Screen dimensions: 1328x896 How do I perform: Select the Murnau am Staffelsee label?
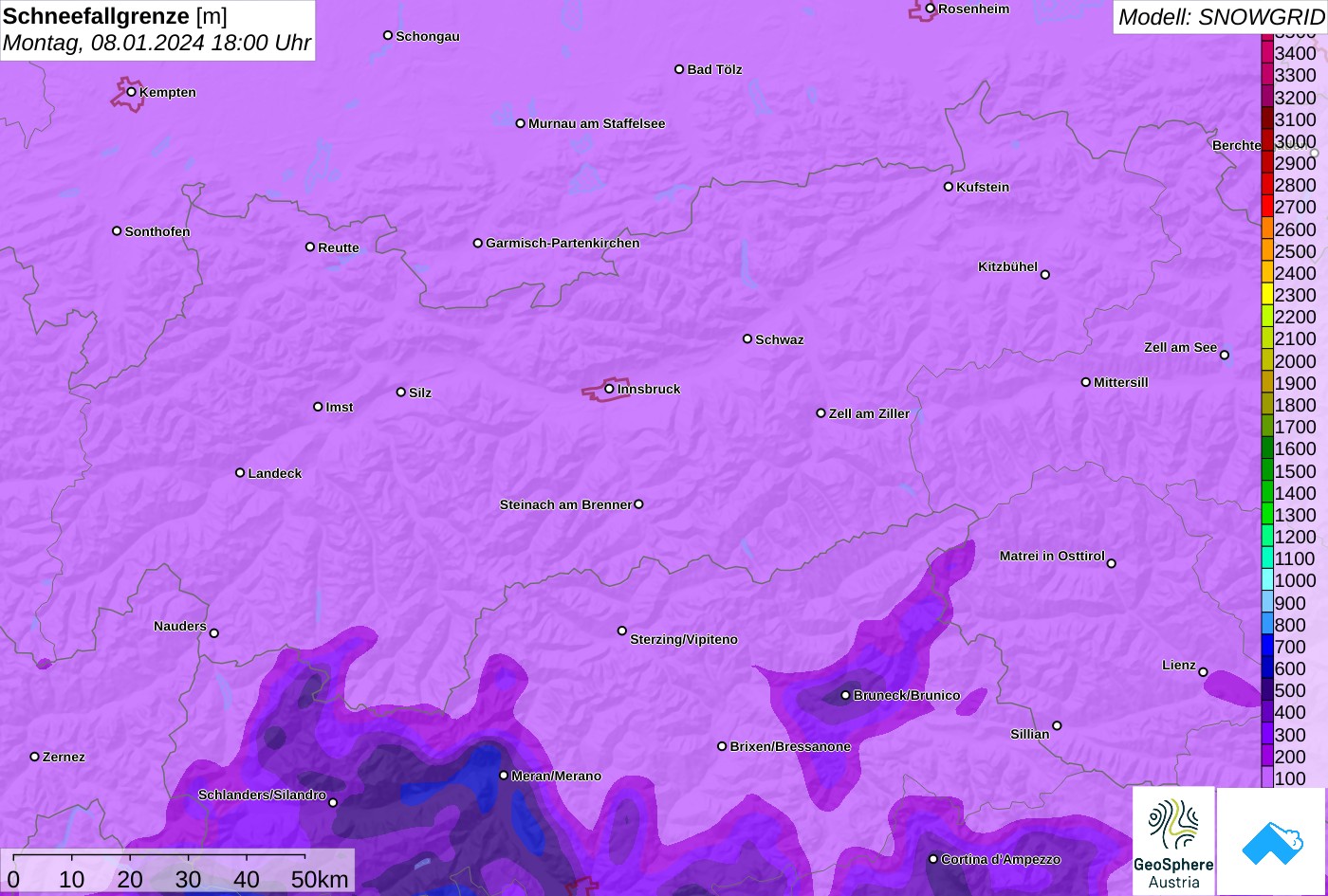597,123
